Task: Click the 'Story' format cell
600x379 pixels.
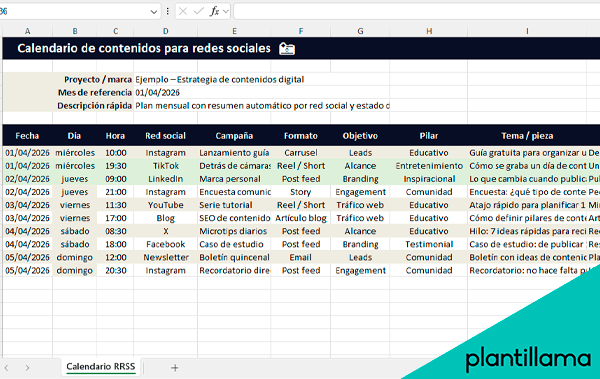Action: [301, 192]
